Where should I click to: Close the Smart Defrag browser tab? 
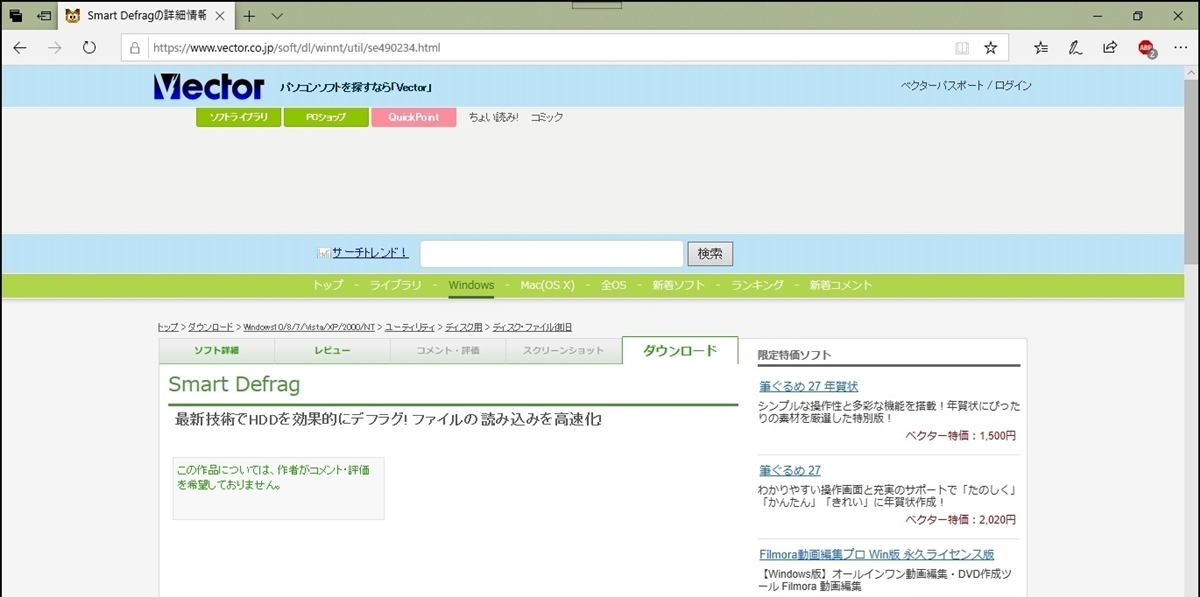[x=220, y=16]
